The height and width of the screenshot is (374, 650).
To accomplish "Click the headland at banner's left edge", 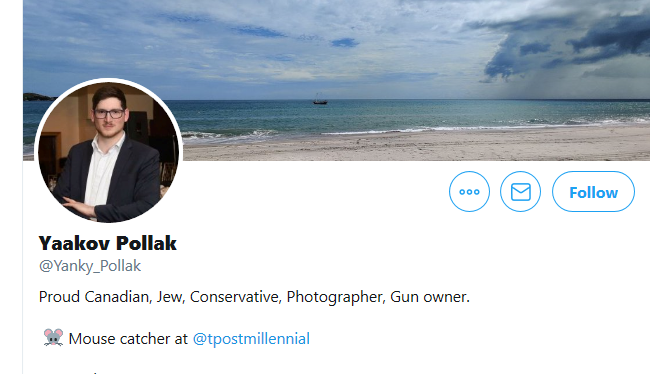I will coord(39,97).
